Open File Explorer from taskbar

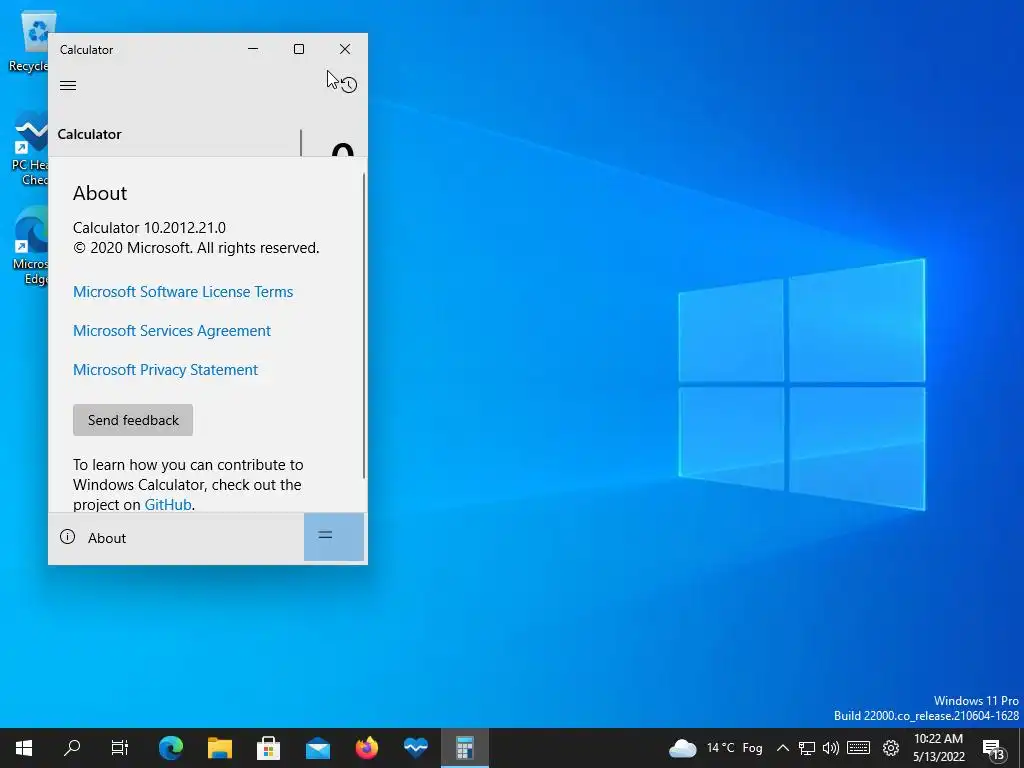(220, 748)
